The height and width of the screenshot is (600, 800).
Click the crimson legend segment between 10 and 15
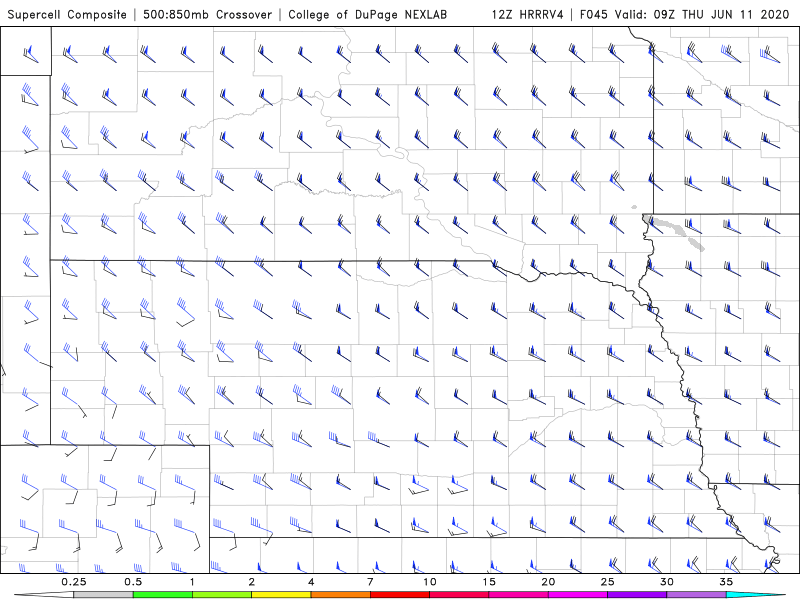coord(459,595)
